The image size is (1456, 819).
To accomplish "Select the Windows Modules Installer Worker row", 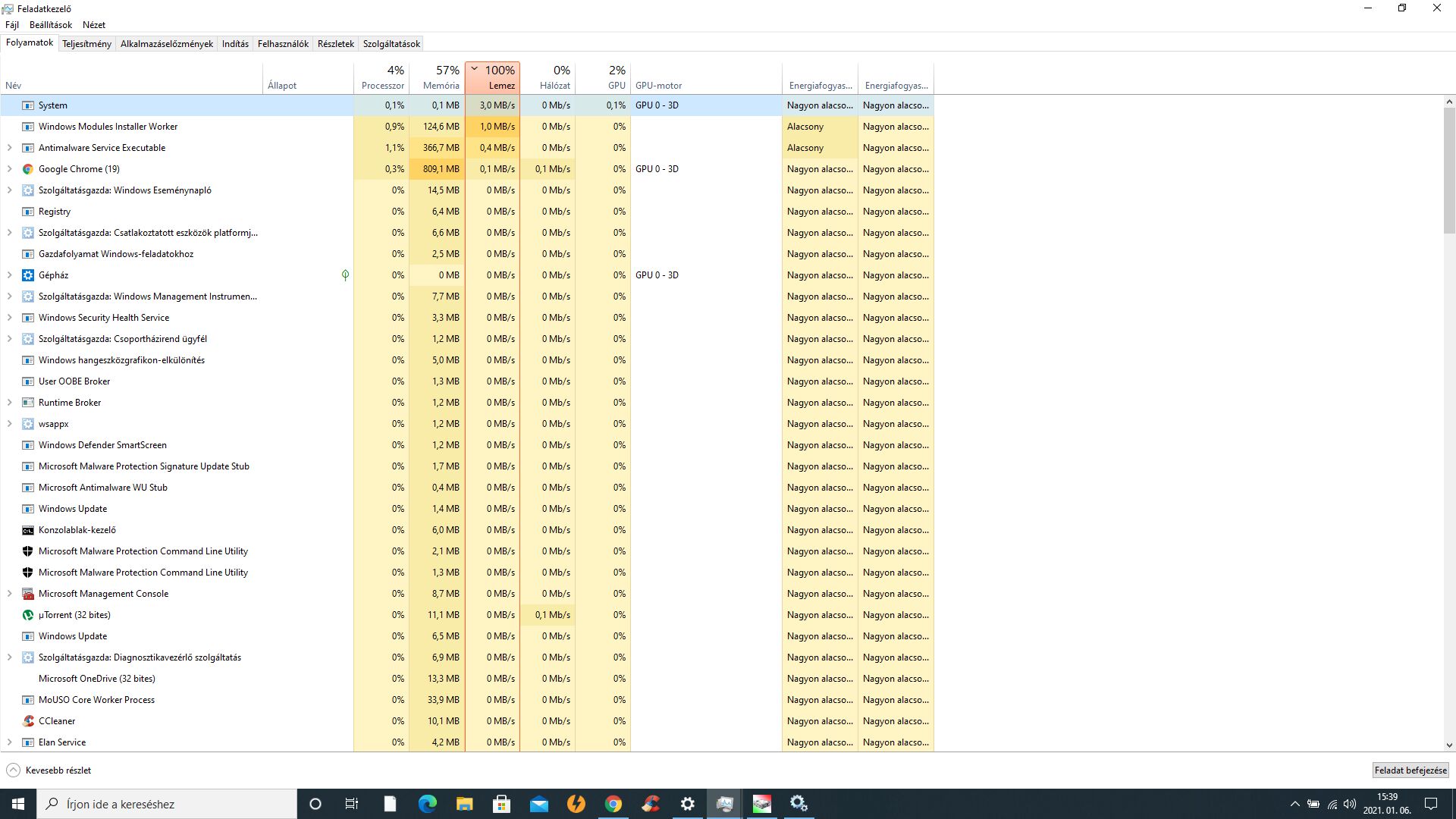I will 467,127.
